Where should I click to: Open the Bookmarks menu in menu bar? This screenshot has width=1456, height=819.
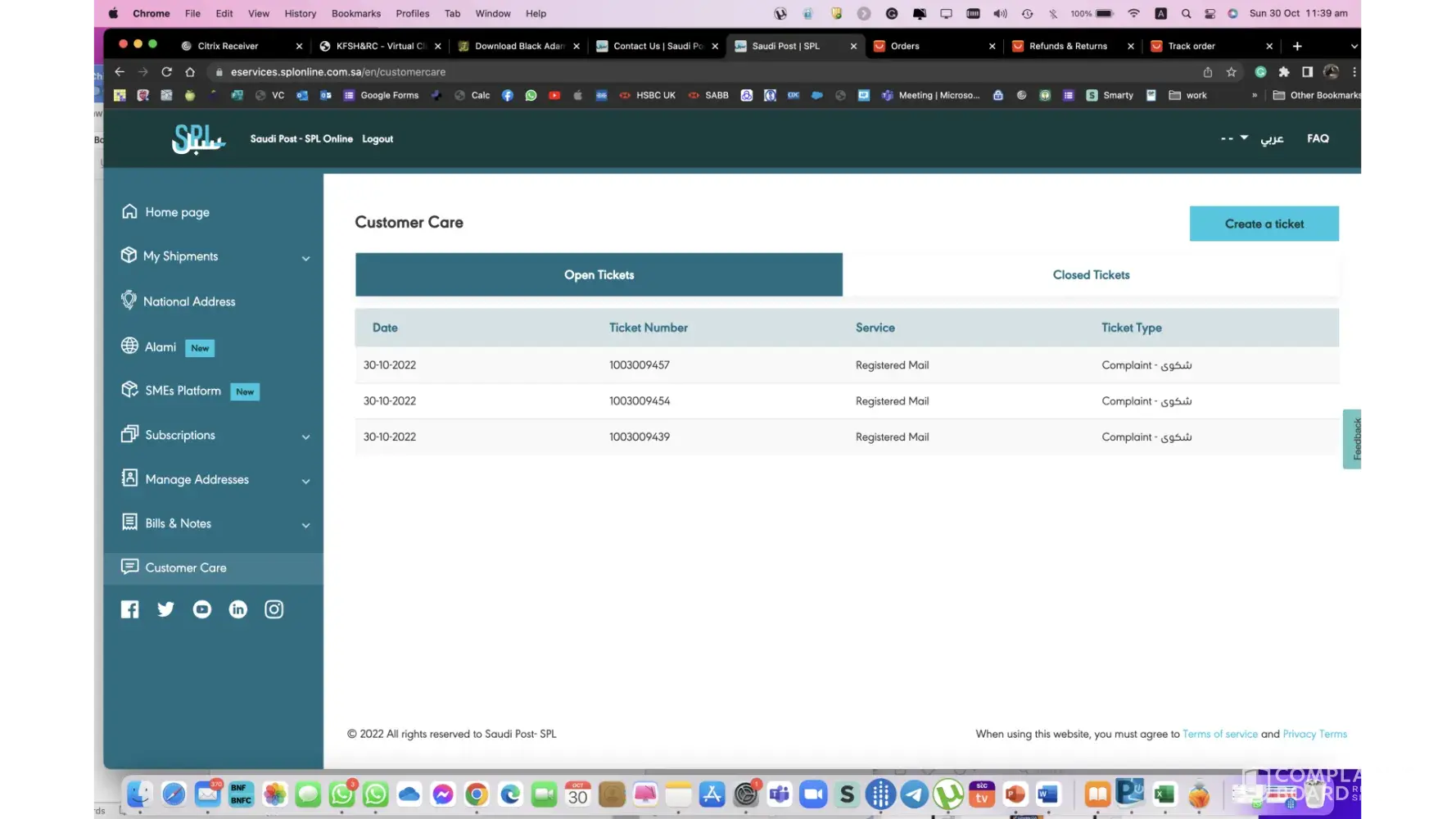(x=355, y=13)
